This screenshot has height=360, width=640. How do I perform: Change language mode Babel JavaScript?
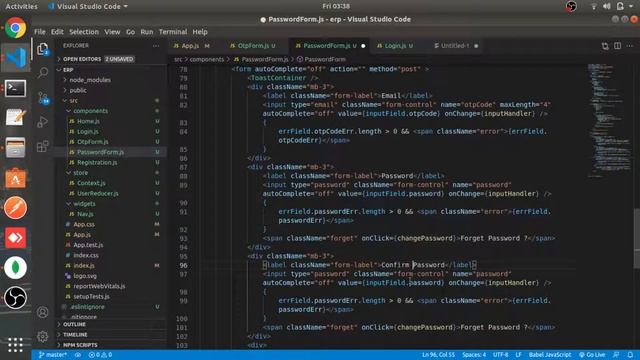coord(550,355)
